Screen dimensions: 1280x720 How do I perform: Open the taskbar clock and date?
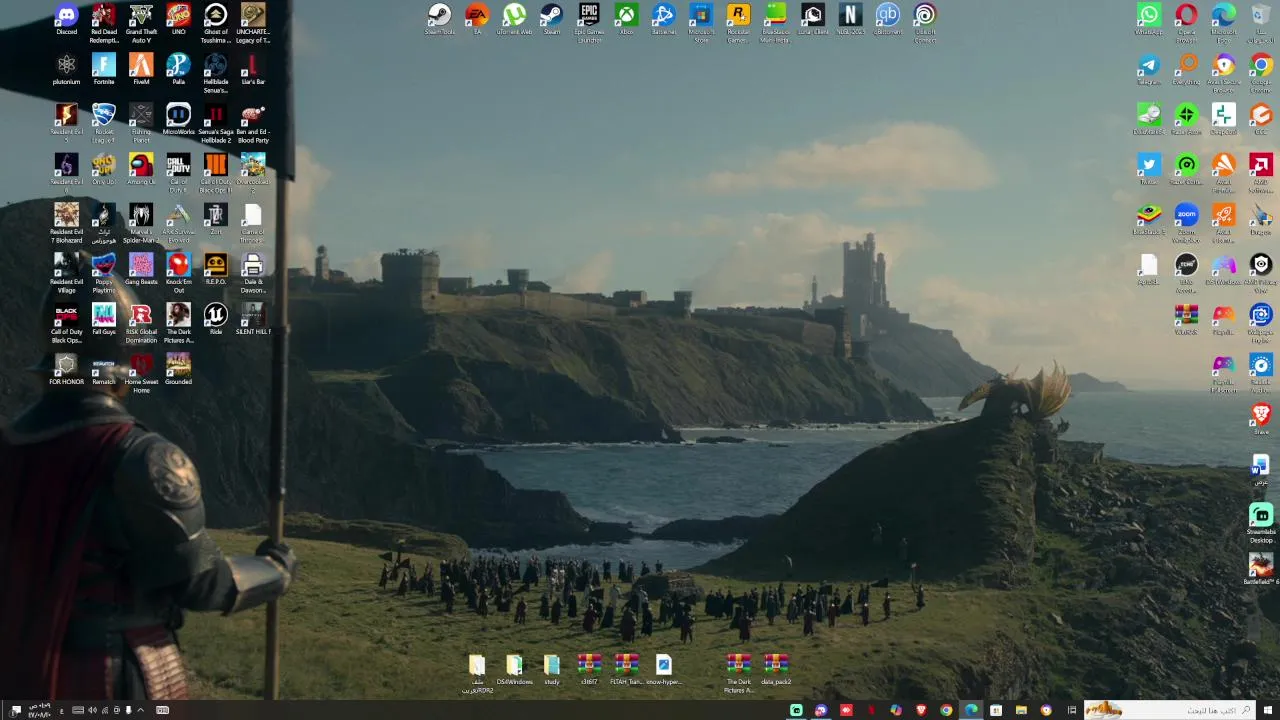pos(40,710)
